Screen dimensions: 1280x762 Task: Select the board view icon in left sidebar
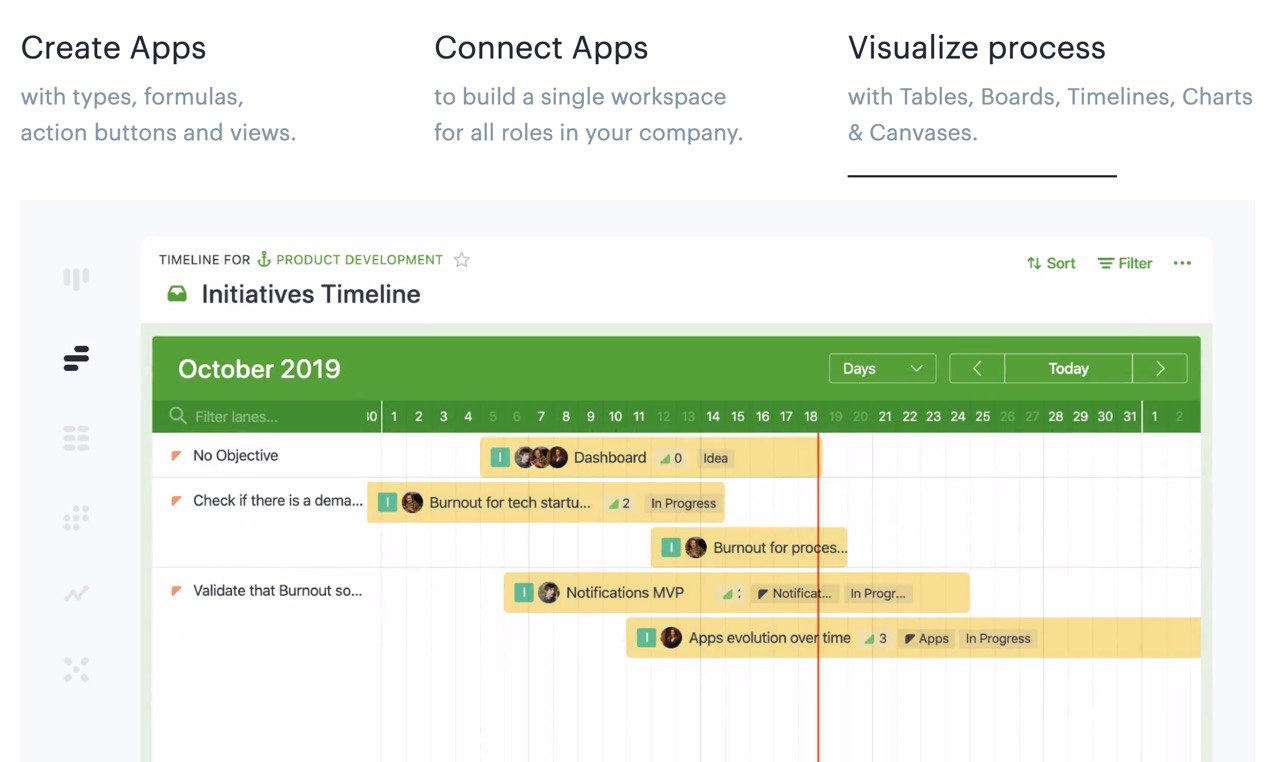pyautogui.click(x=76, y=279)
